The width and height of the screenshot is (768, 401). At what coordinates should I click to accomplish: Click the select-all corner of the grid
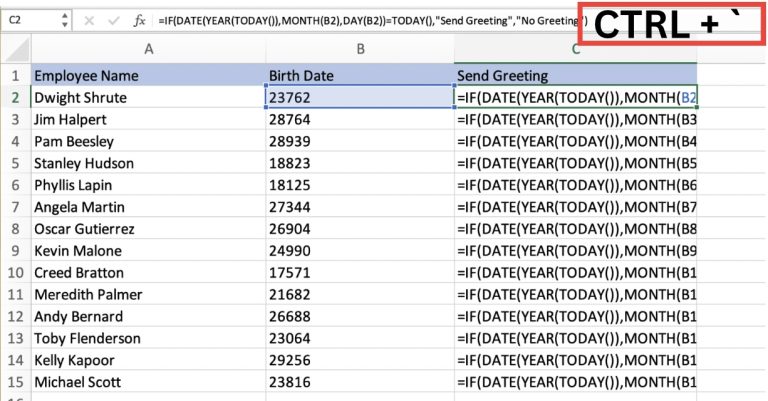[15, 49]
